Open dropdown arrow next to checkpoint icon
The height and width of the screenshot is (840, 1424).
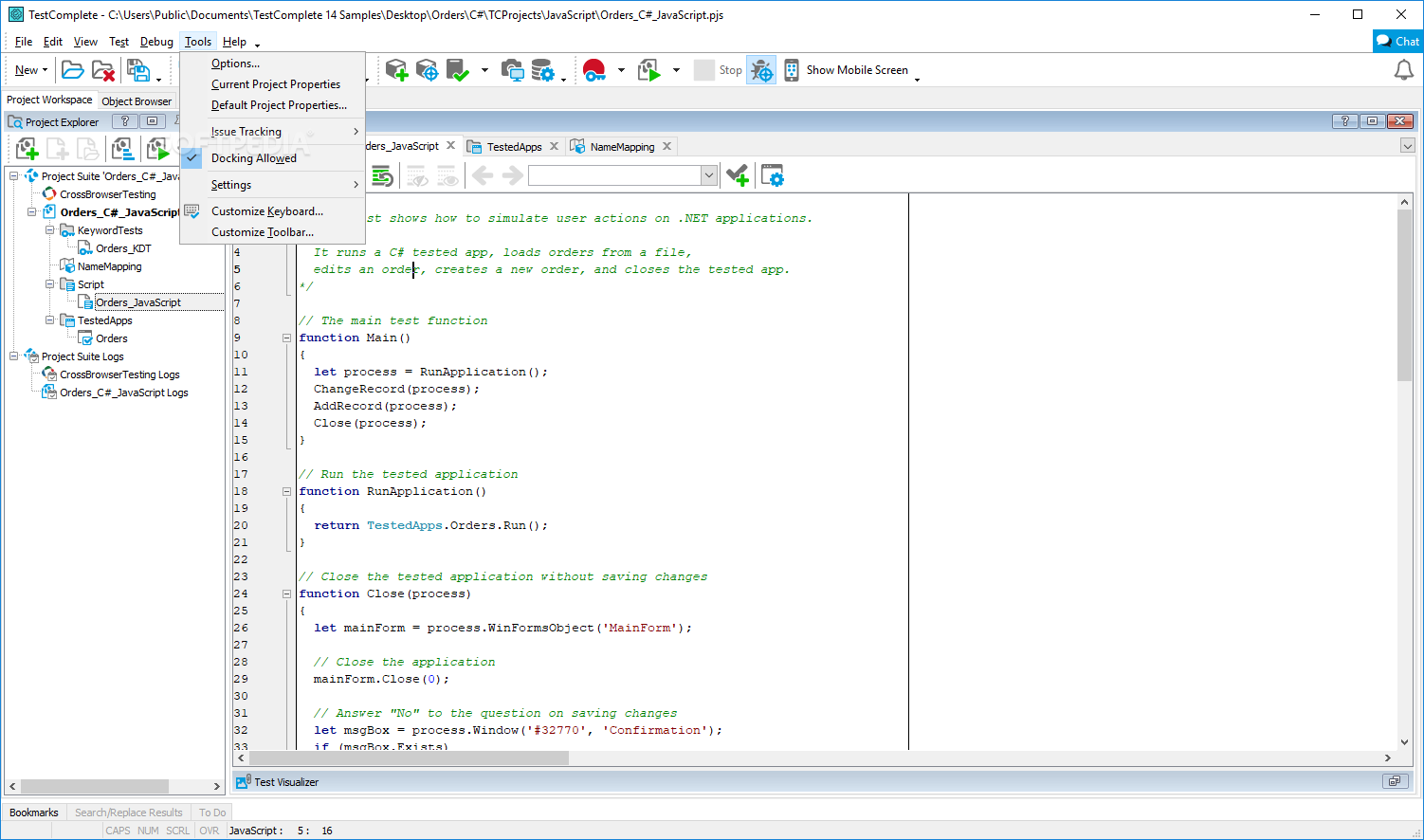(484, 70)
